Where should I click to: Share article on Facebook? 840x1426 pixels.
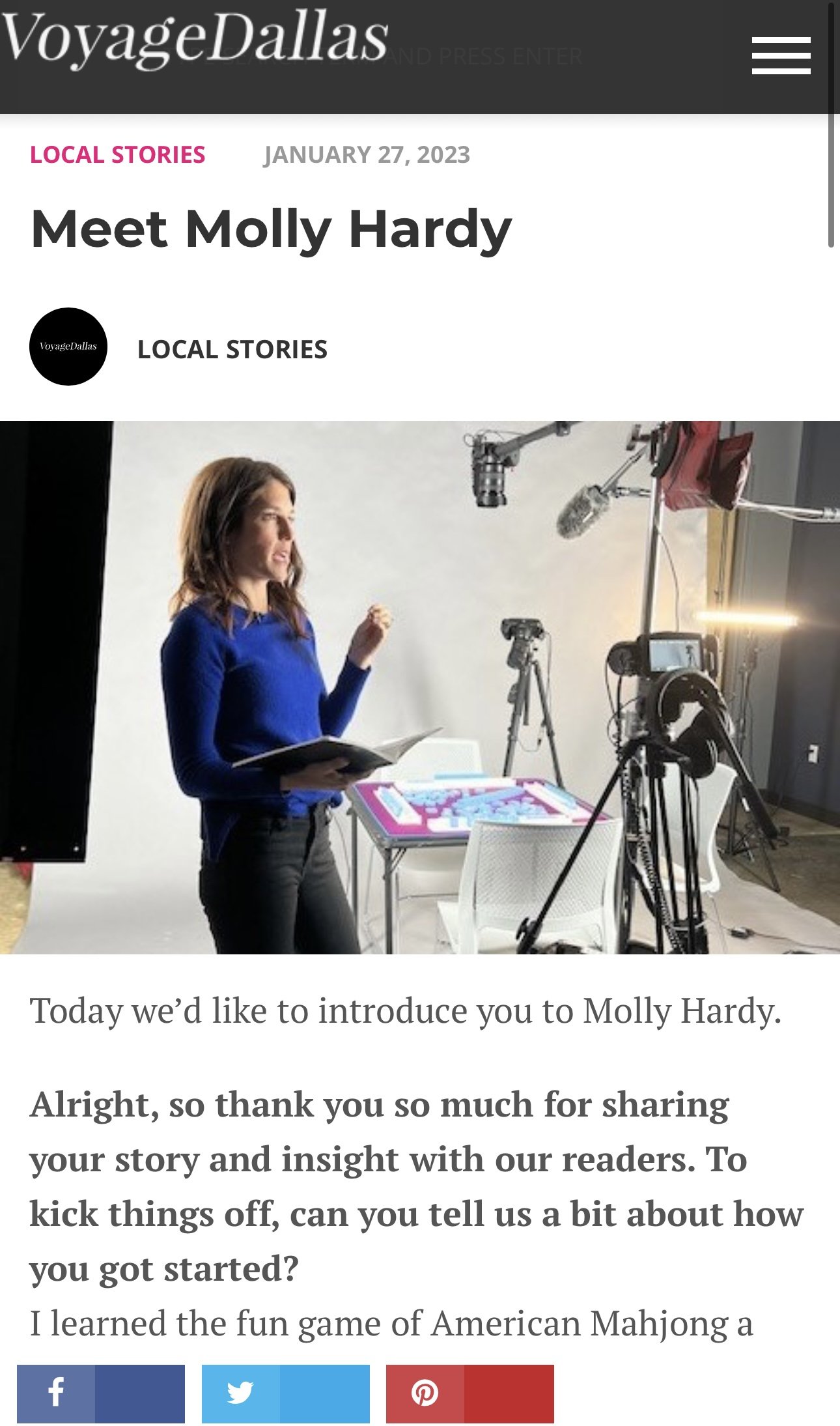(x=56, y=1393)
